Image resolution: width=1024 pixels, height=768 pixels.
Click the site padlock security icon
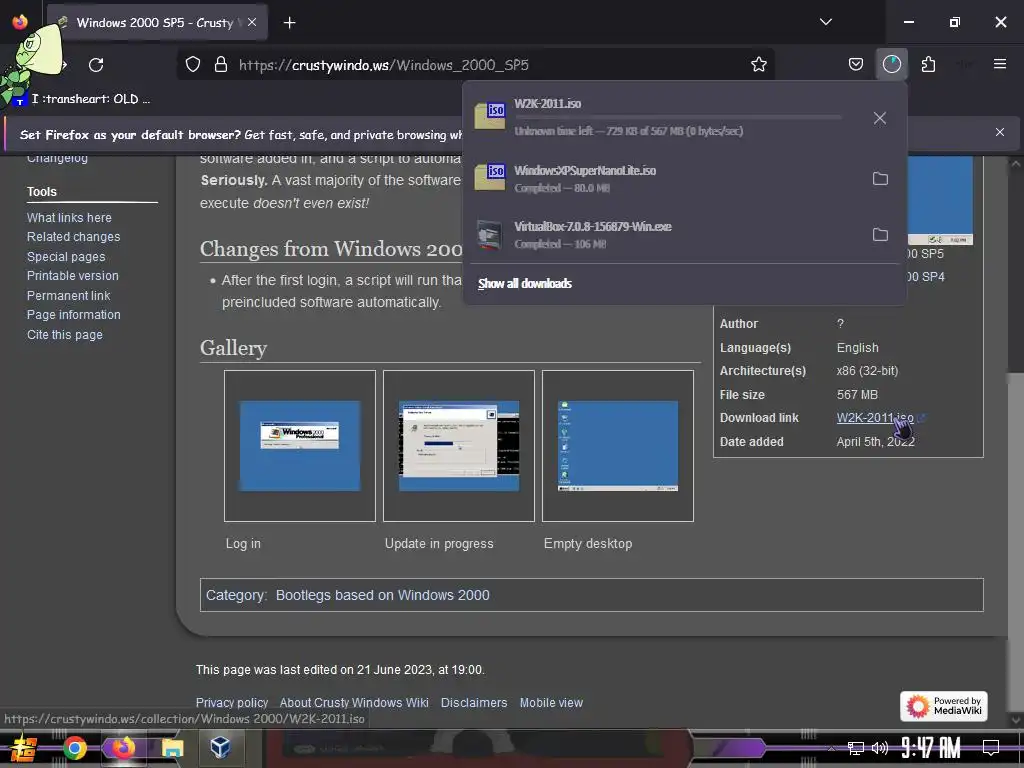(x=221, y=65)
